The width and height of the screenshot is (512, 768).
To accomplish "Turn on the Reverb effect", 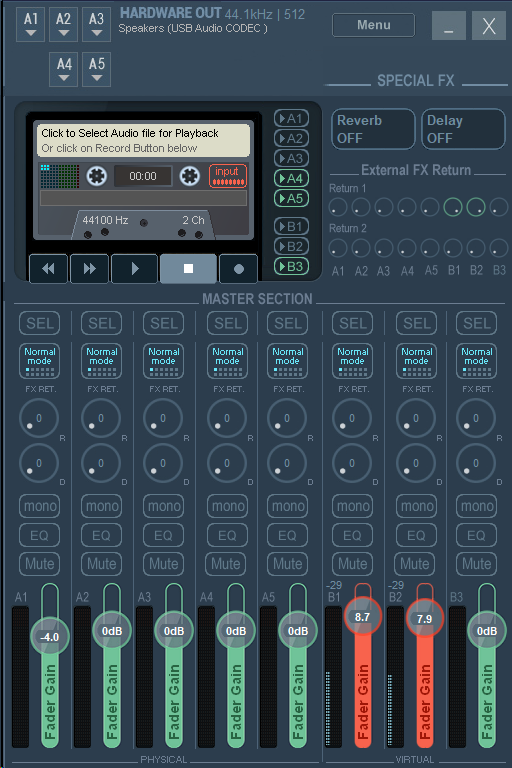I will [373, 129].
